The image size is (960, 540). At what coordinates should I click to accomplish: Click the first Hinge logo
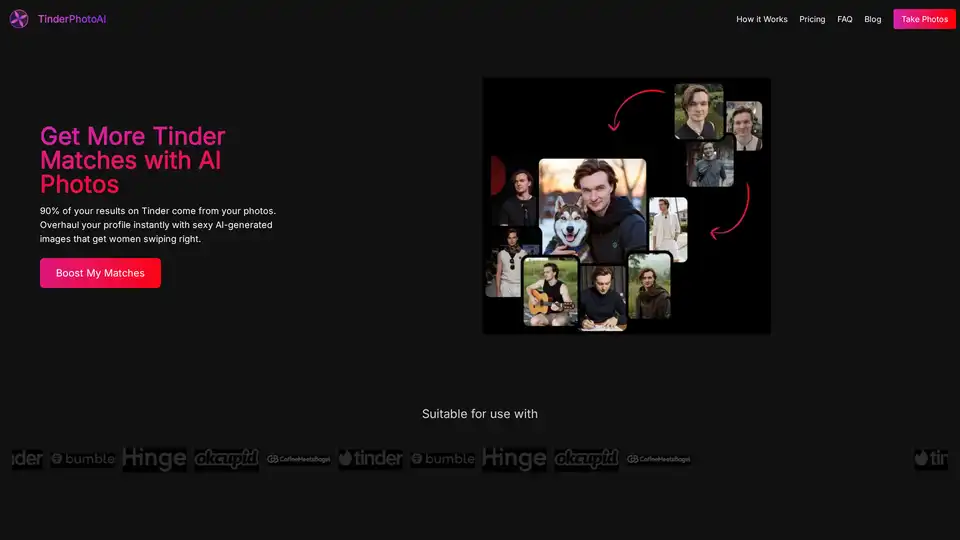pos(154,459)
